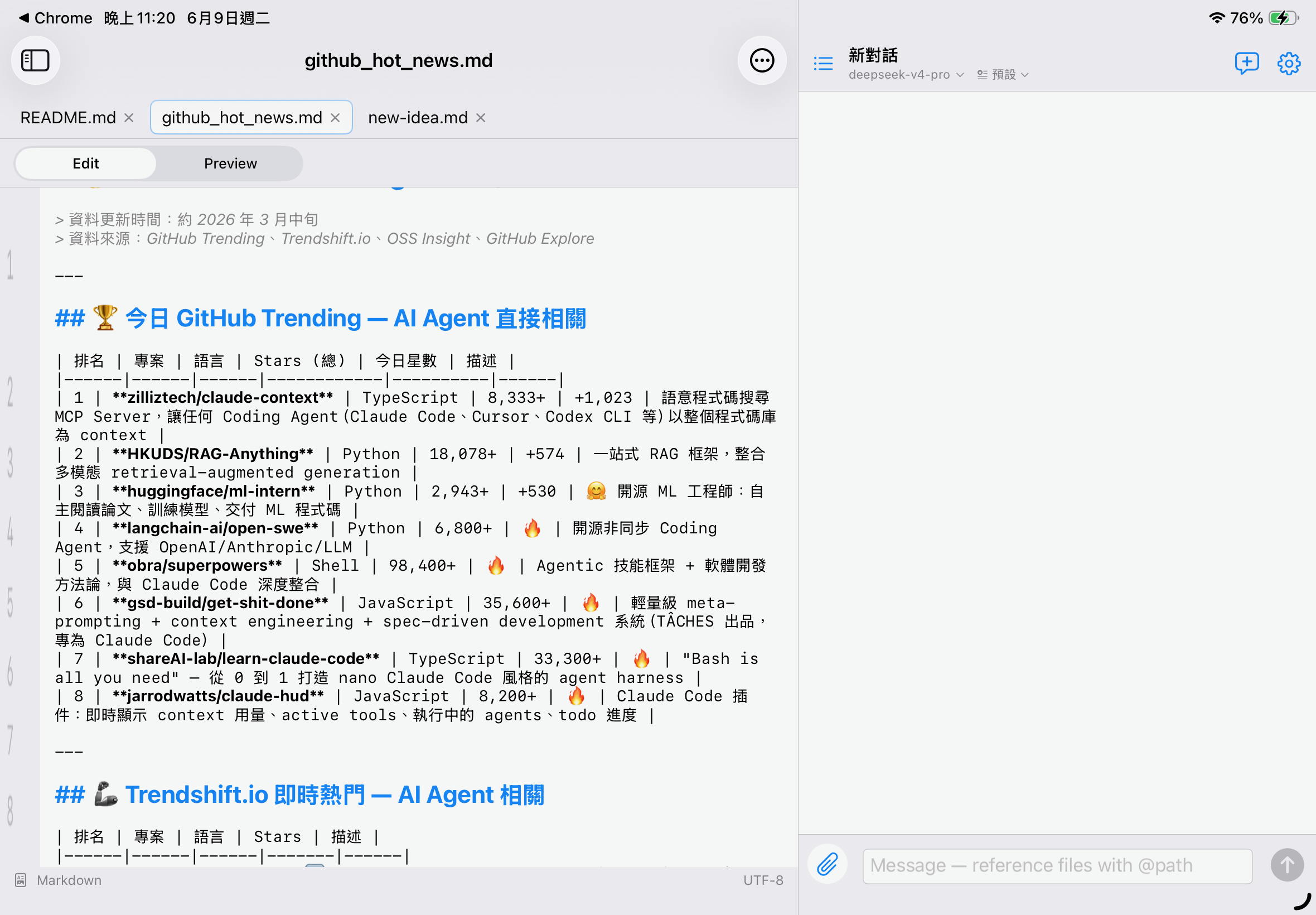The image size is (1316, 915).
Task: Click the 今日 GitHub Trending heading
Action: pos(320,318)
